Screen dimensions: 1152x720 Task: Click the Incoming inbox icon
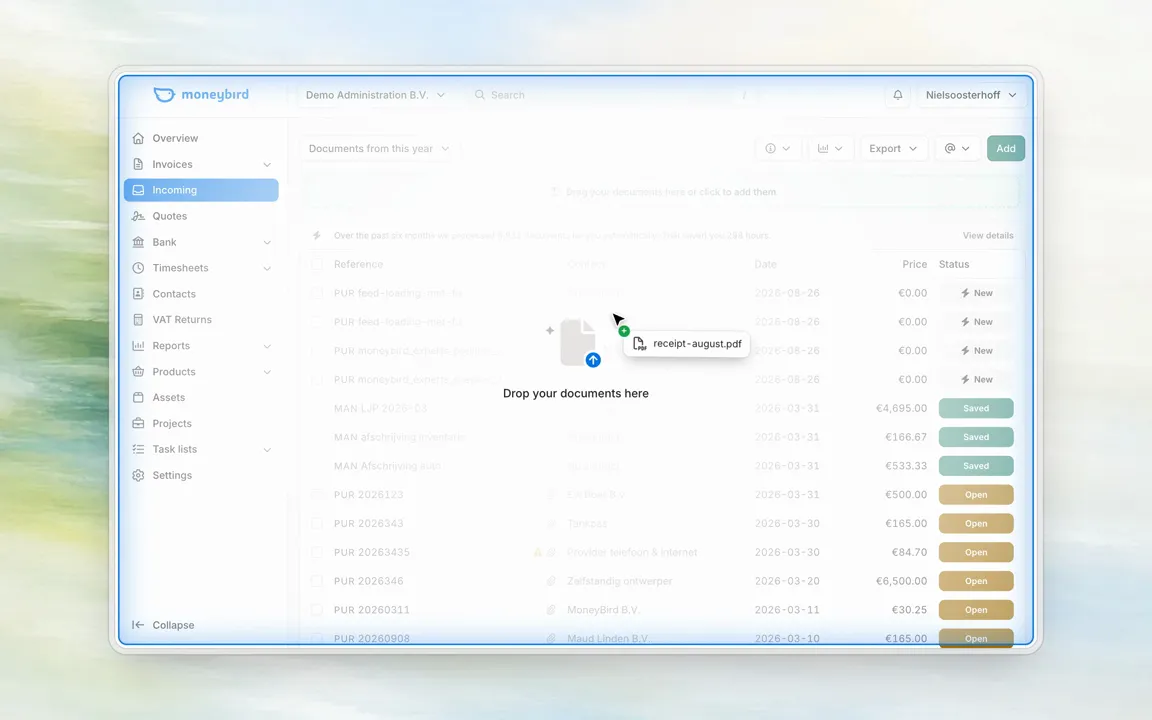(138, 190)
